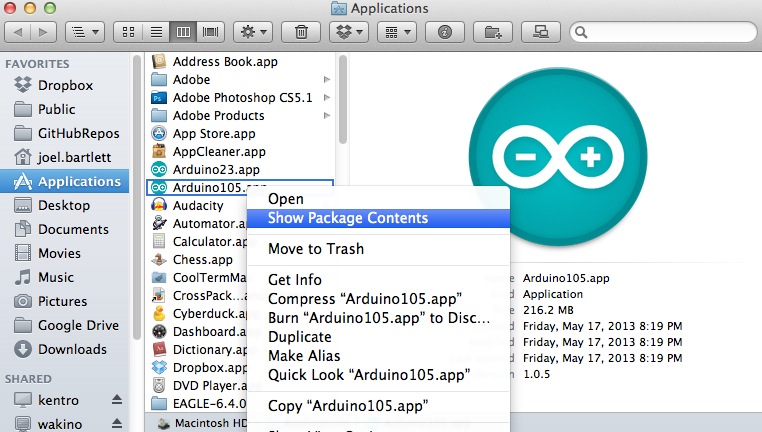Expand the Adobe folder arrow
Screen dimensions: 762x432
coord(327,79)
